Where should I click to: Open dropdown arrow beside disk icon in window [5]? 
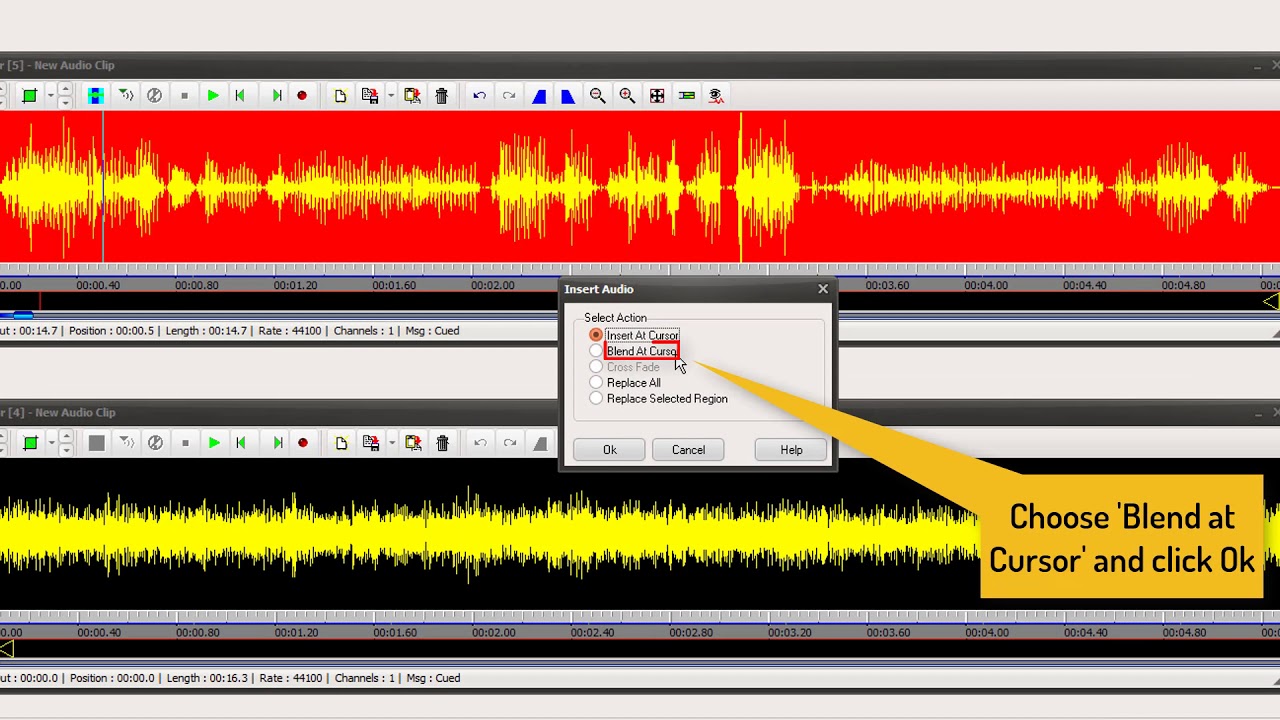390,96
